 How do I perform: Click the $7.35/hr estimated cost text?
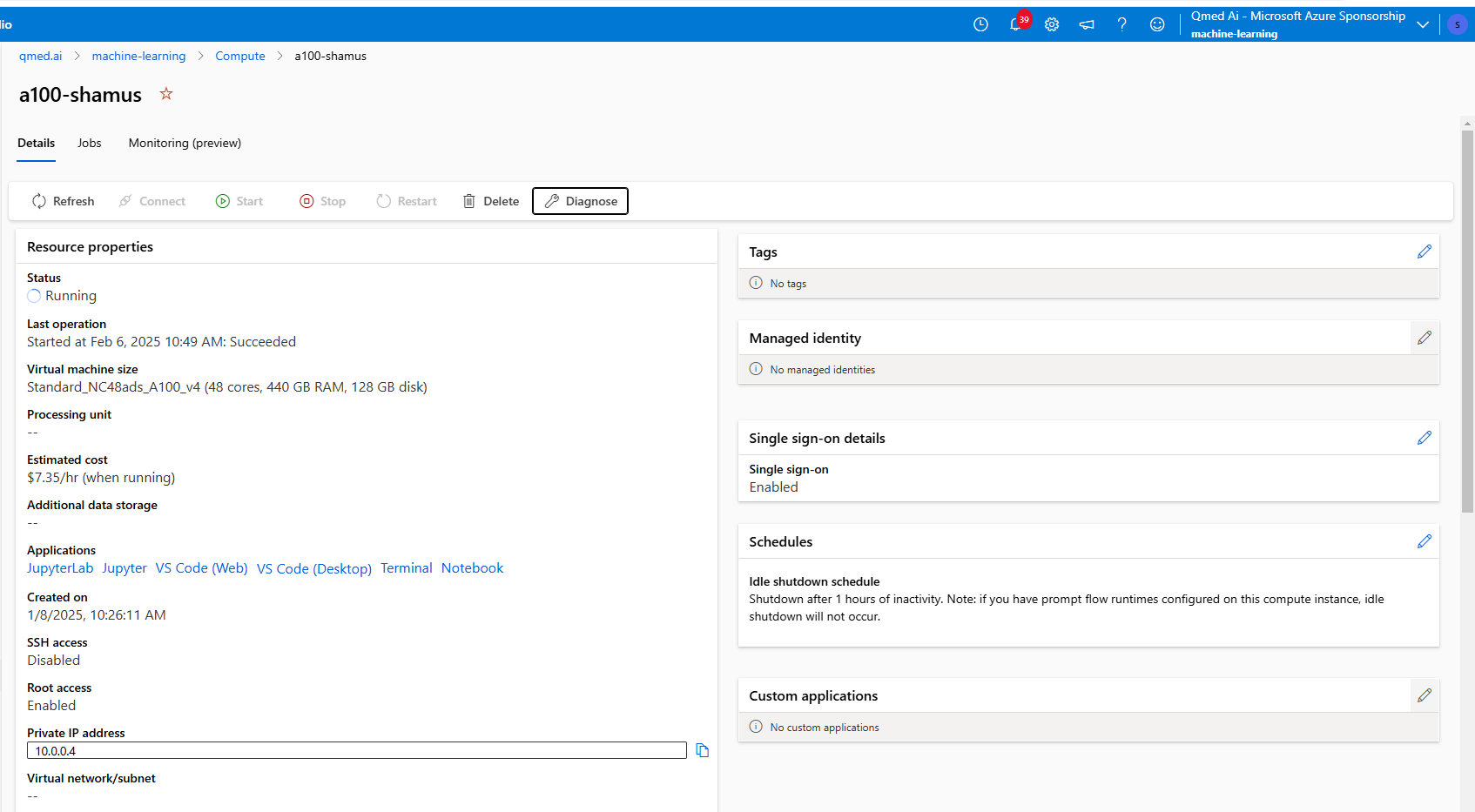click(101, 478)
